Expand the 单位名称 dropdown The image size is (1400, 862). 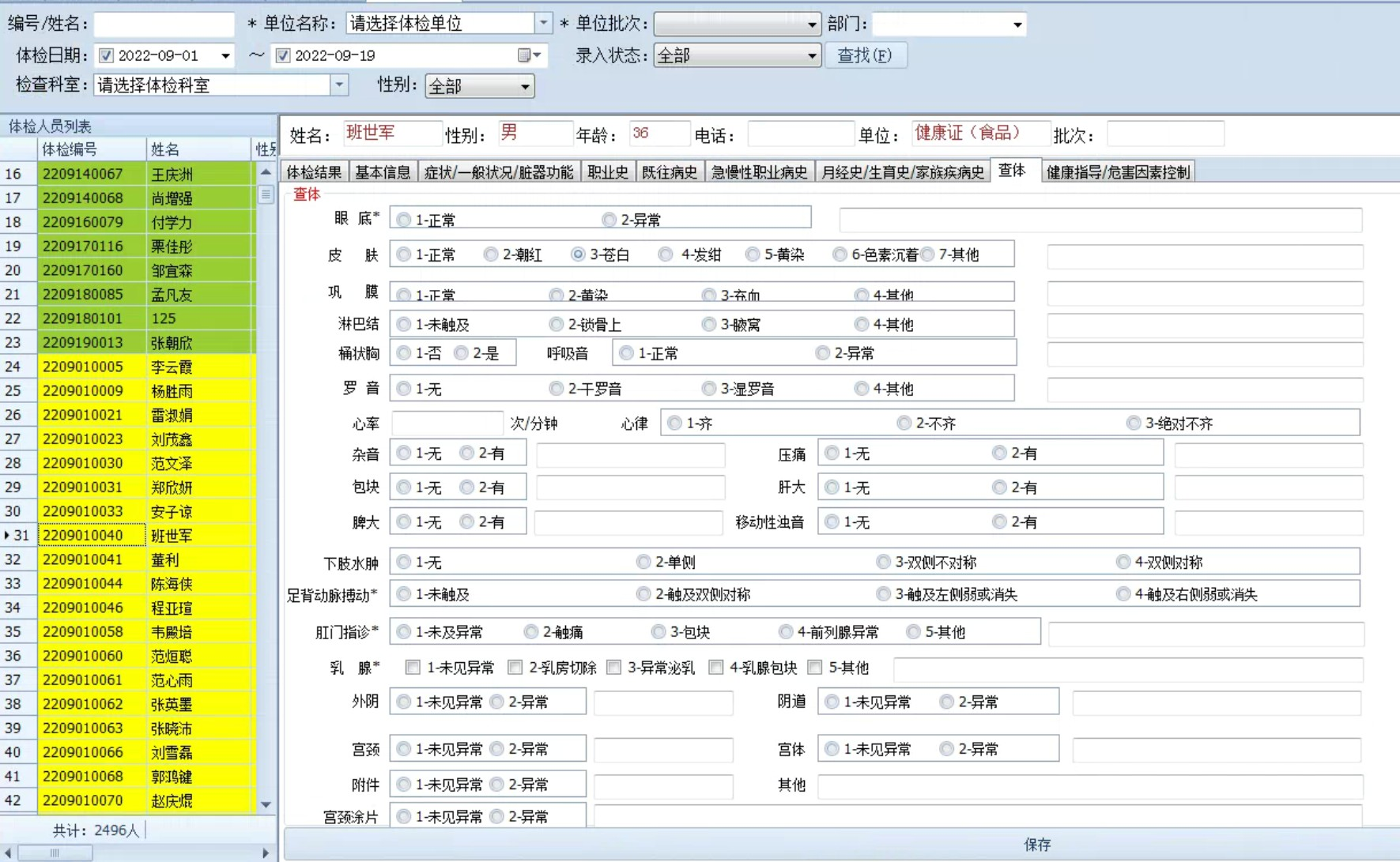[543, 24]
